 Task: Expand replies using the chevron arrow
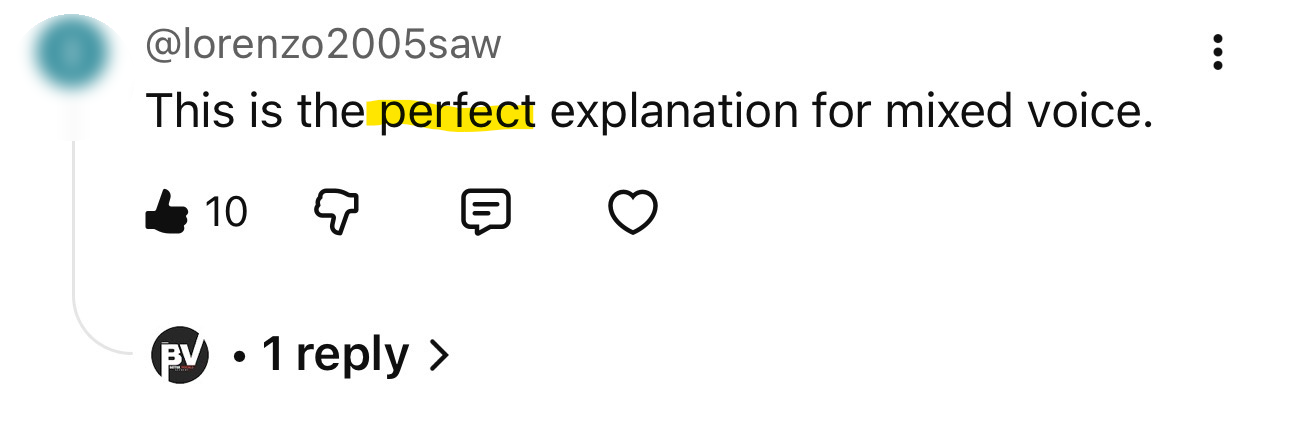coord(438,355)
